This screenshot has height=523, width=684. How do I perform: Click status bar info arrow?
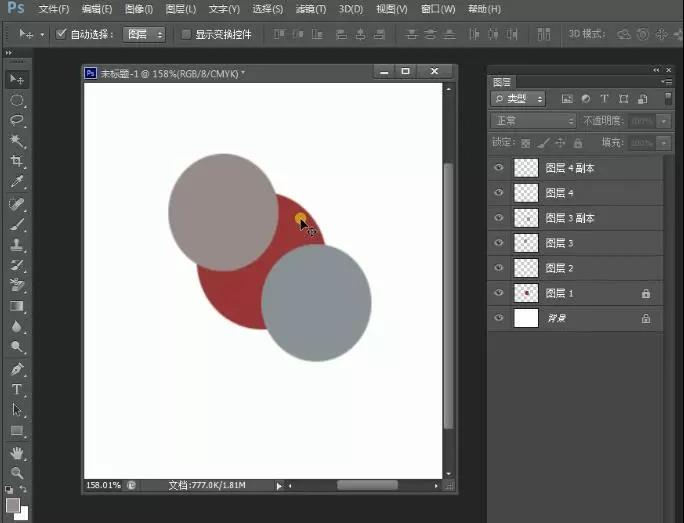pyautogui.click(x=279, y=485)
